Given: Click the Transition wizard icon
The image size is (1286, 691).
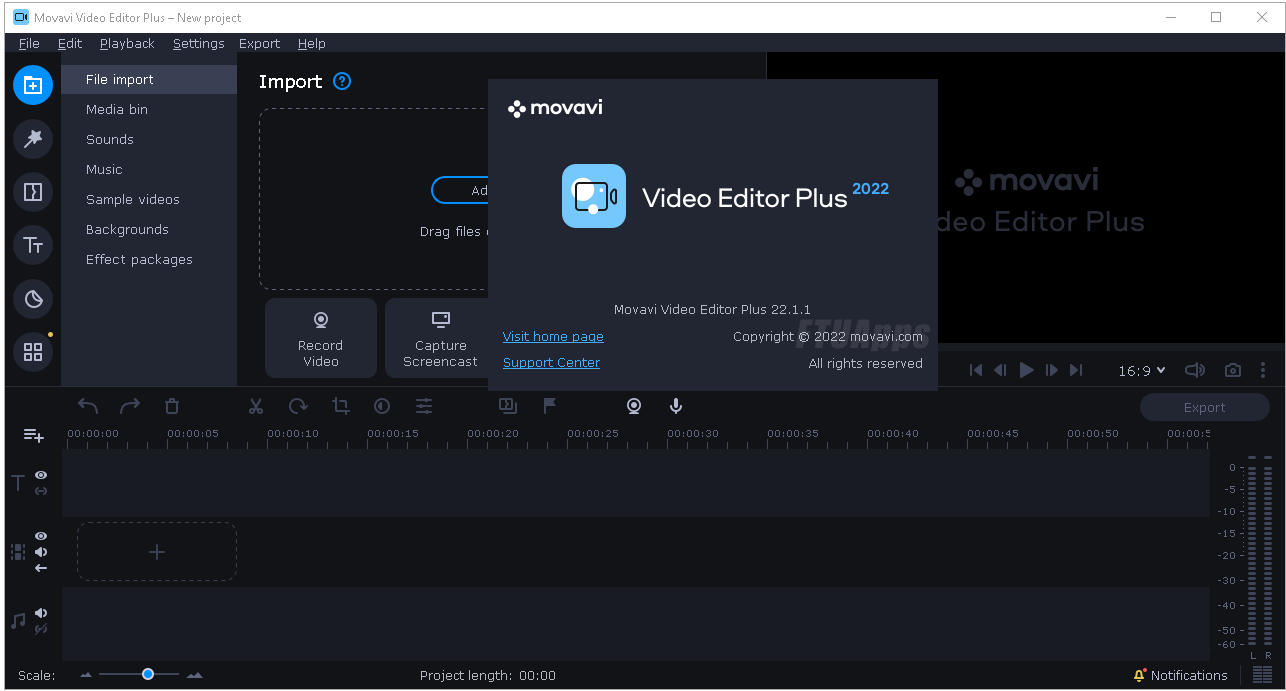Looking at the screenshot, I should pos(507,405).
